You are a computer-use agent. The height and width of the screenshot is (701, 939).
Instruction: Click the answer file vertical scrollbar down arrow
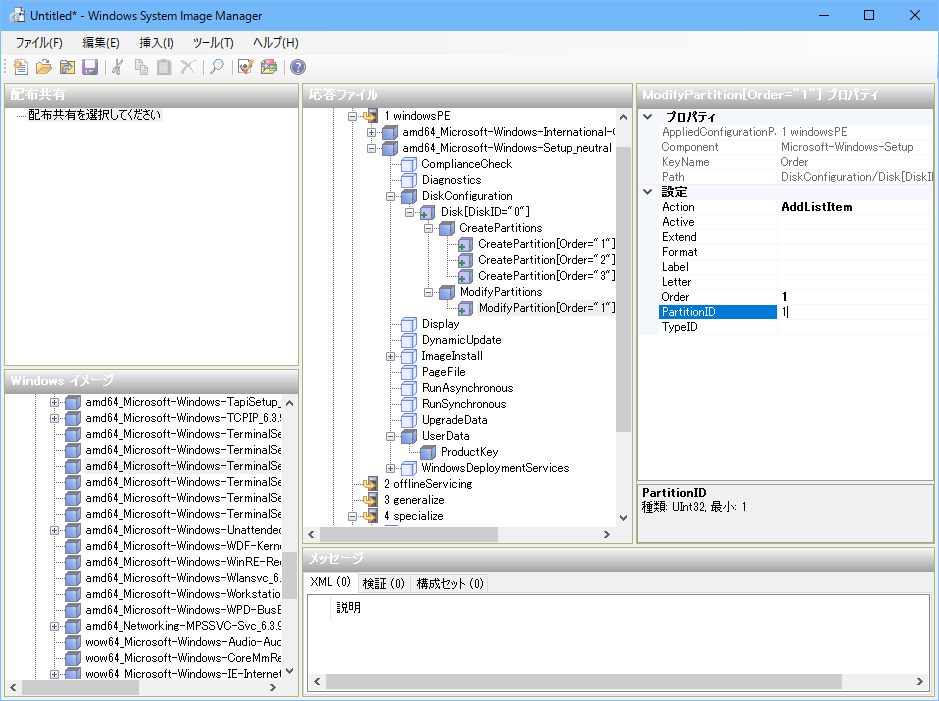[623, 518]
